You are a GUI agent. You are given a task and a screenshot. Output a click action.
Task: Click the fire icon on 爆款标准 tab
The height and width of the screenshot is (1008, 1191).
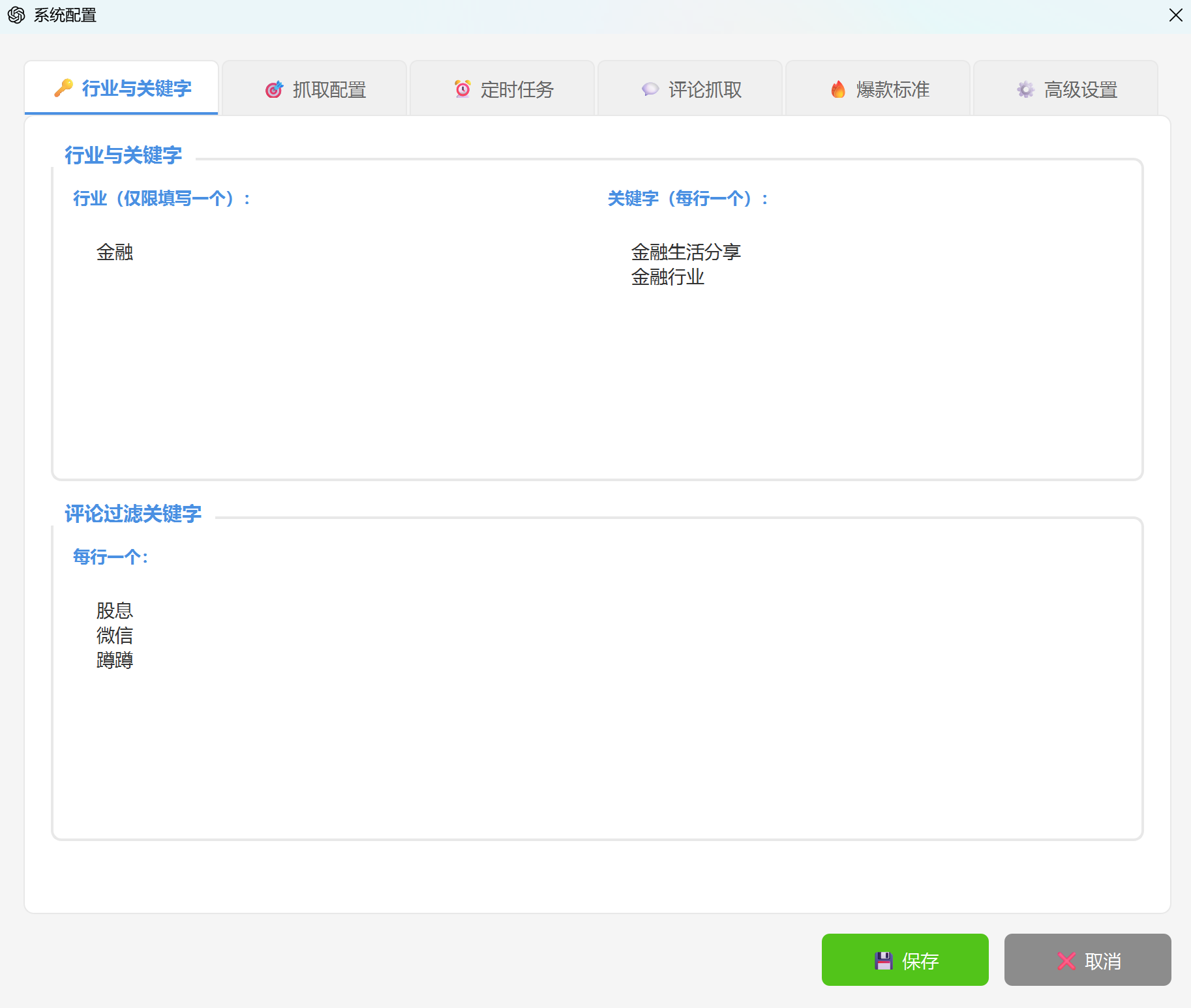[838, 89]
